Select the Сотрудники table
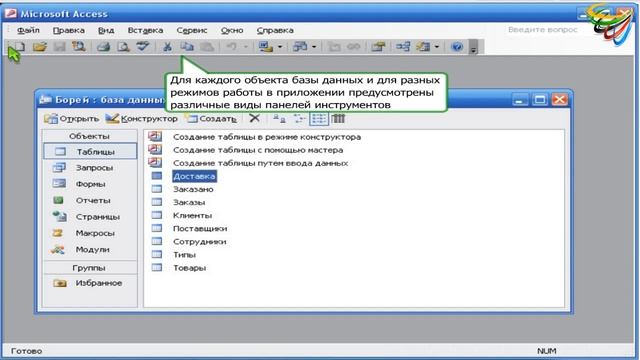Viewport: 640px width, 360px height. pos(200,241)
